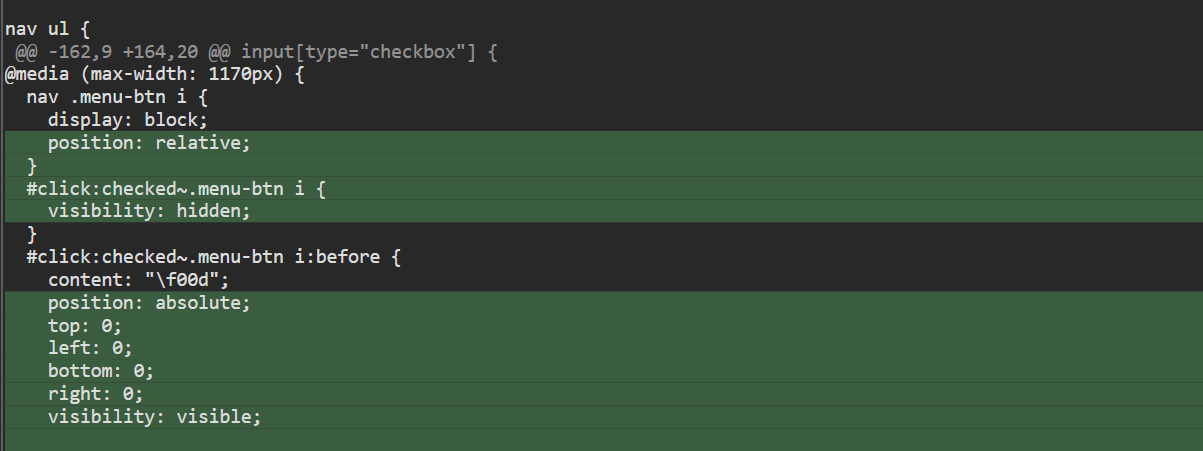1203x451 pixels.
Task: Select the 'visibility: visible;' added line
Action: [154, 416]
